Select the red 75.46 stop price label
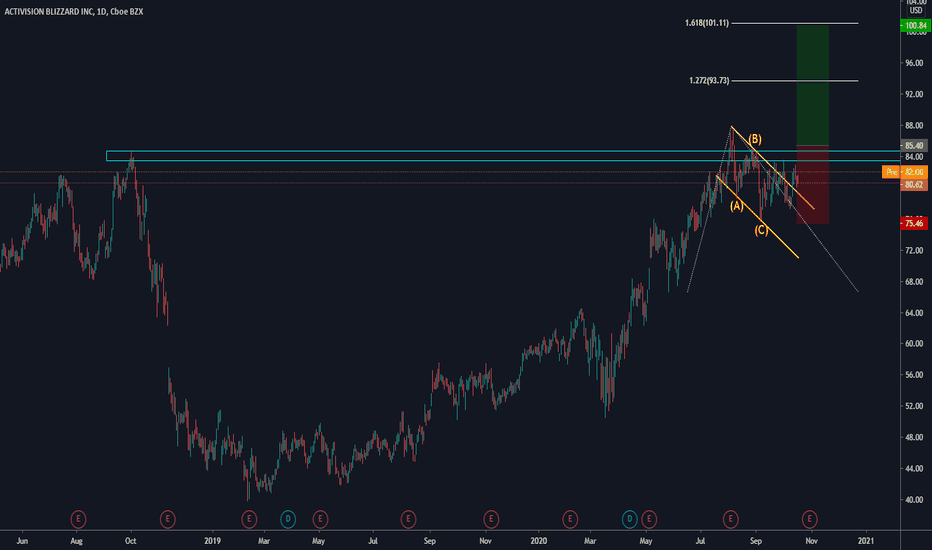The width and height of the screenshot is (932, 550). [914, 224]
